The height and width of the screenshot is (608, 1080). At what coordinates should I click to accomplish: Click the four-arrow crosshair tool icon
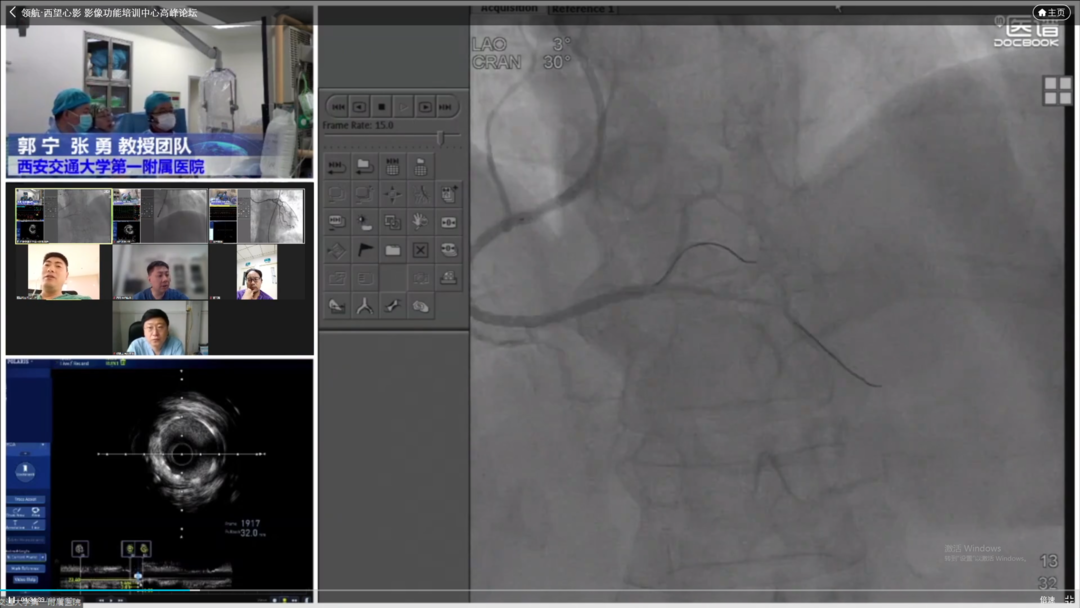pos(393,194)
